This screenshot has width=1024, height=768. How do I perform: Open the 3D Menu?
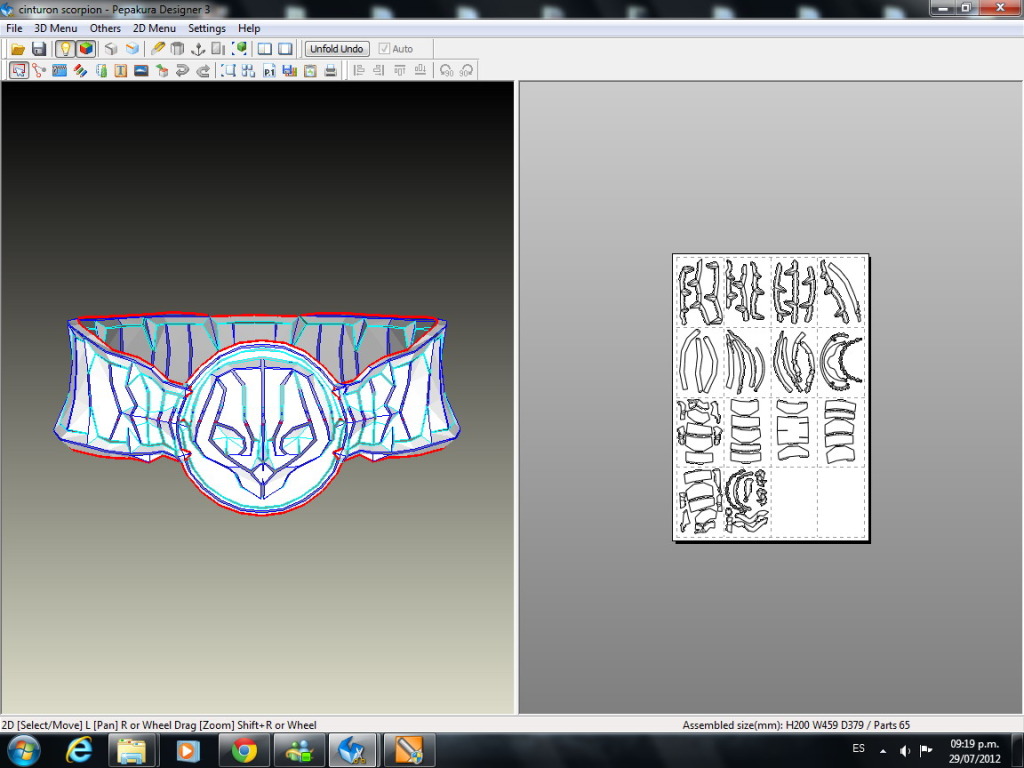click(x=56, y=28)
